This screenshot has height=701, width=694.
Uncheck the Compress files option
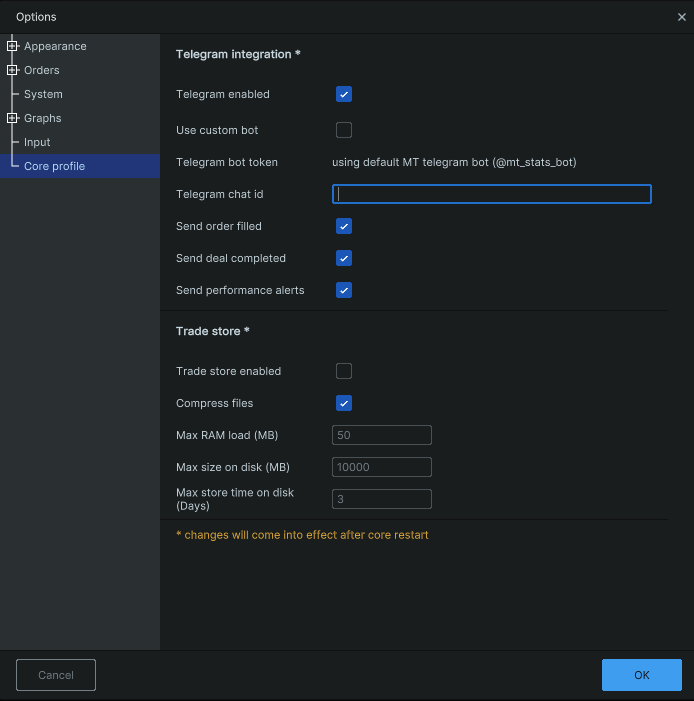tap(344, 403)
